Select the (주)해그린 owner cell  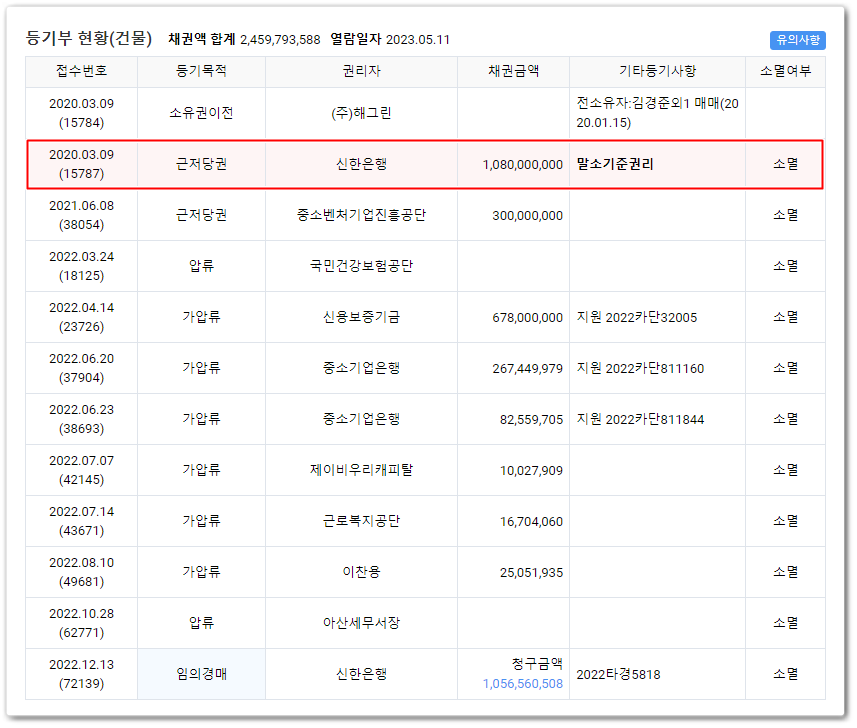click(361, 113)
